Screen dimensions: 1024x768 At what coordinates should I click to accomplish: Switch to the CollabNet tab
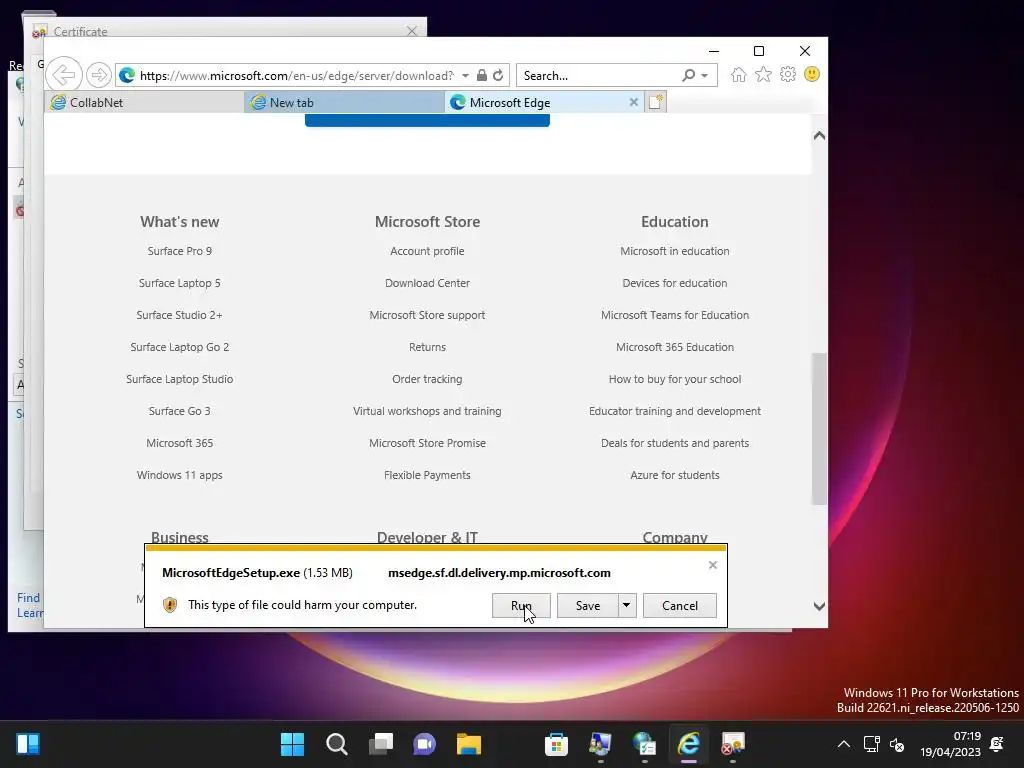click(x=144, y=103)
